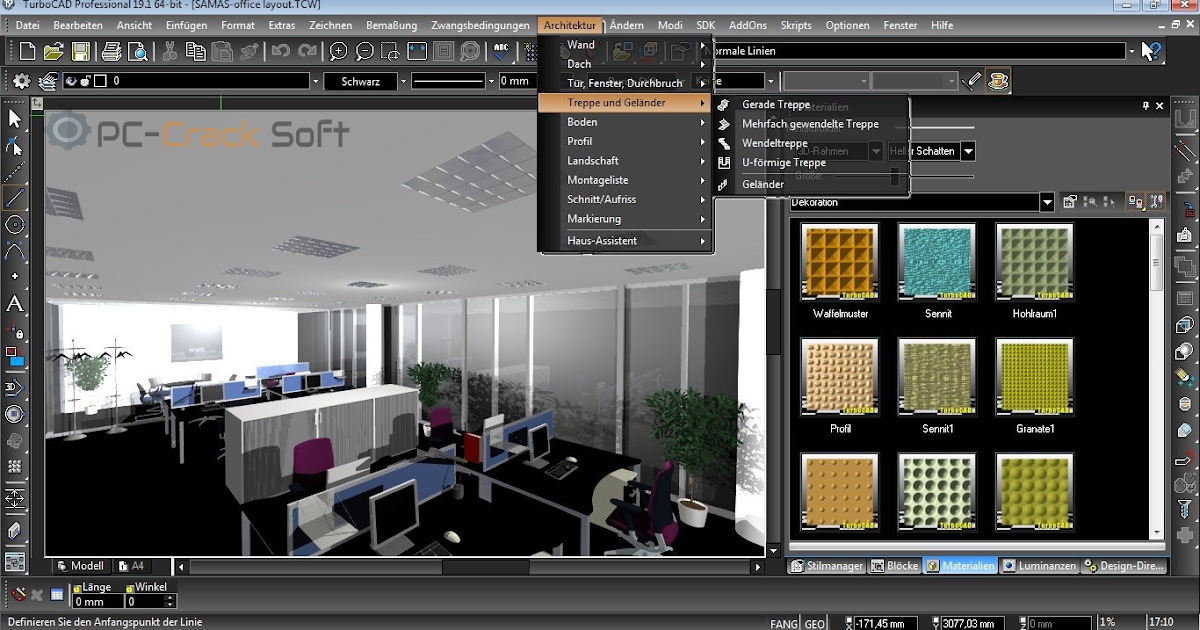Viewport: 1200px width, 630px height.
Task: Open print preview icon
Action: tap(137, 51)
